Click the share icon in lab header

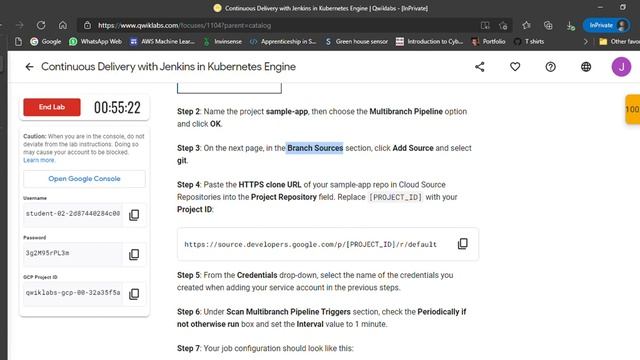click(x=480, y=67)
